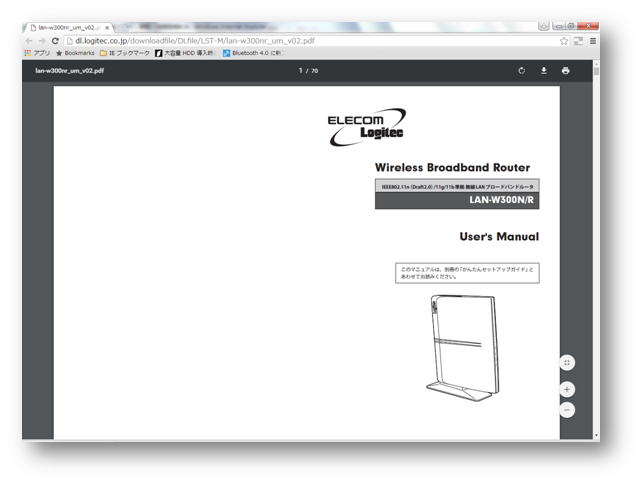Screen dimensions: 642x484
Task: Click the Wireless Broadband Router heading
Action: tap(452, 167)
